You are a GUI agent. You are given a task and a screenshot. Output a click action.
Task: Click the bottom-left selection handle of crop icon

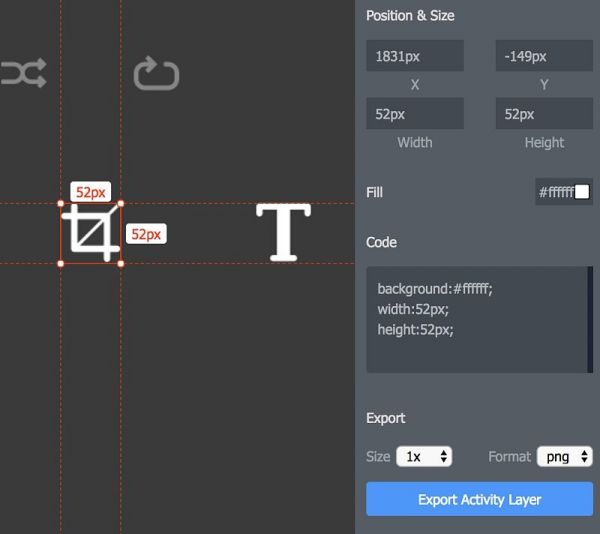coord(61,264)
